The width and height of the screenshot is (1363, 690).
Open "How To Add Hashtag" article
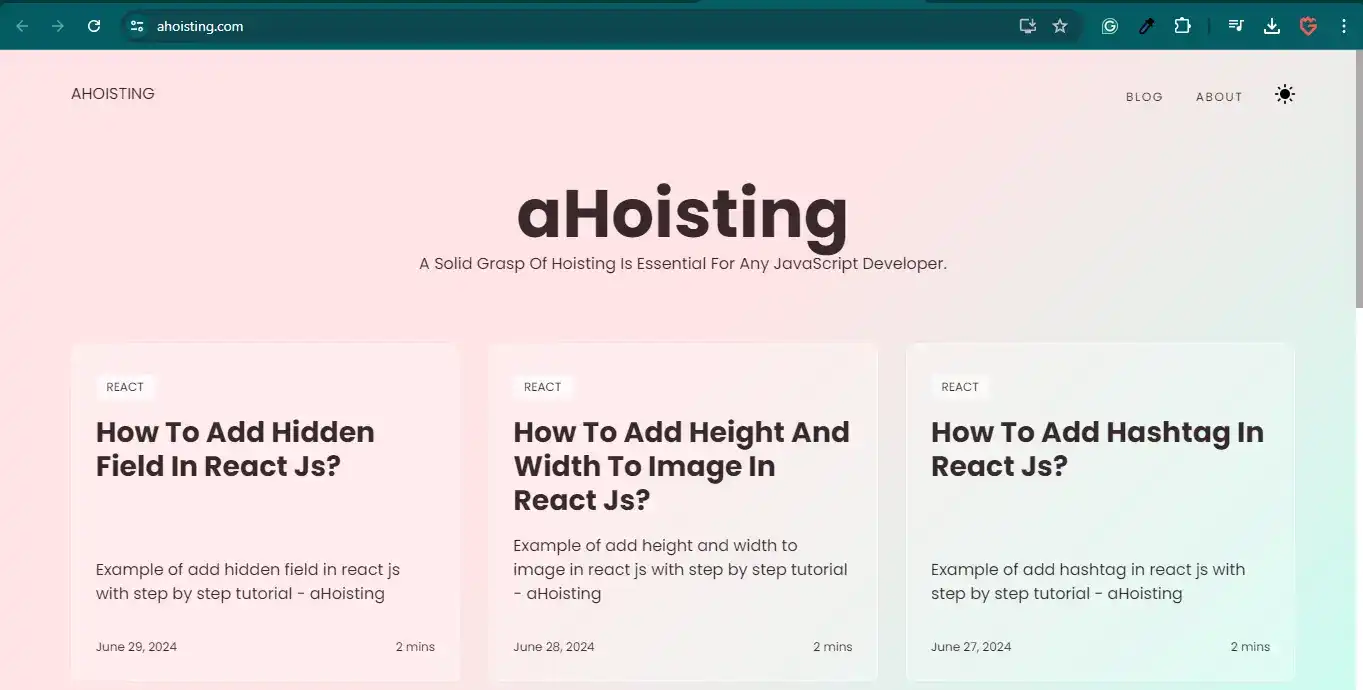pyautogui.click(x=1097, y=449)
